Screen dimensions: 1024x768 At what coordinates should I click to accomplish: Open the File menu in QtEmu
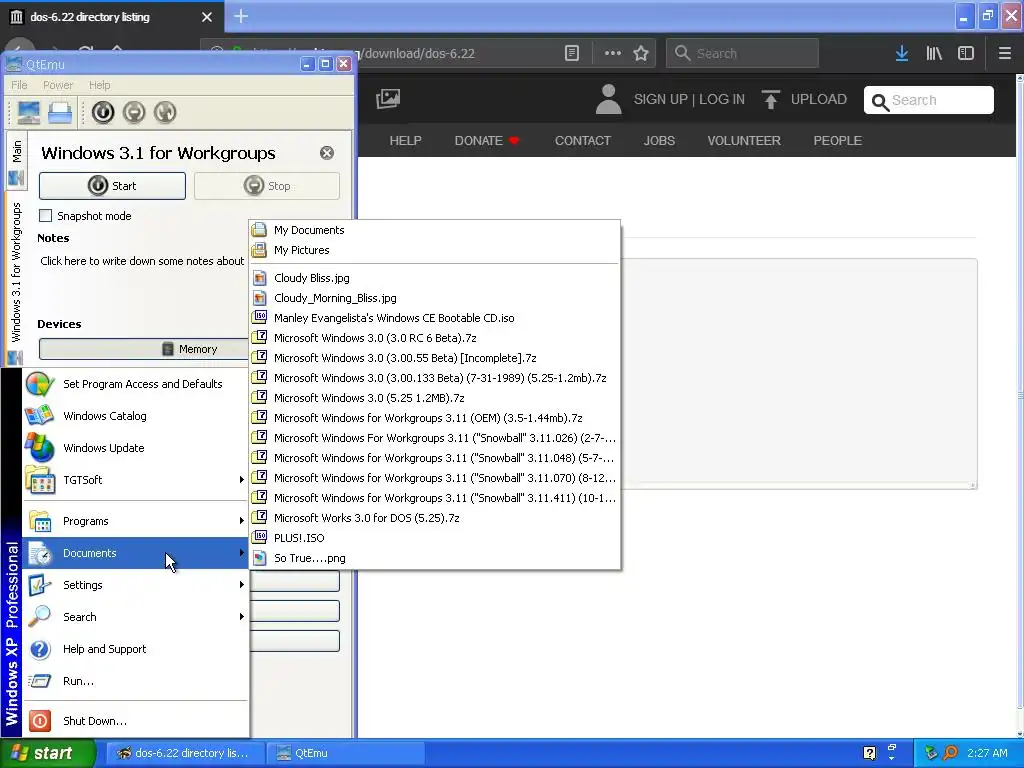[19, 85]
